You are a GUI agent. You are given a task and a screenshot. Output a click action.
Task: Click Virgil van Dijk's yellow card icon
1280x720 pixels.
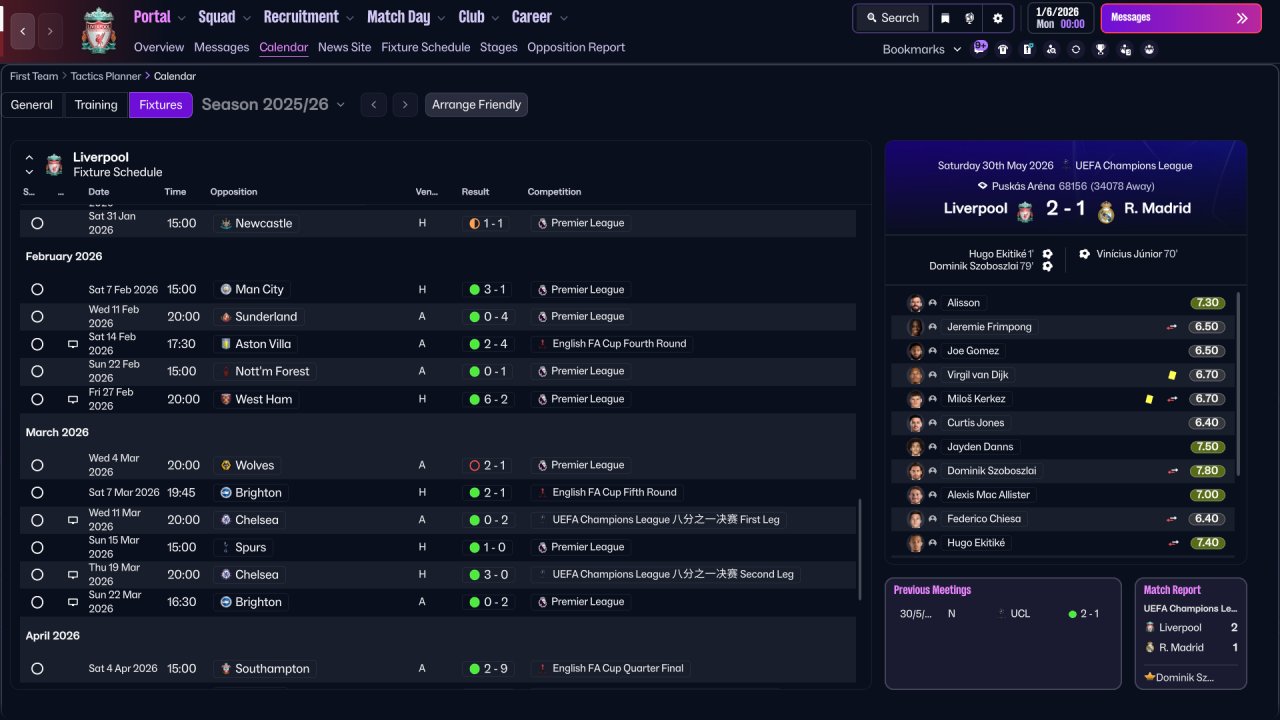pos(1172,375)
